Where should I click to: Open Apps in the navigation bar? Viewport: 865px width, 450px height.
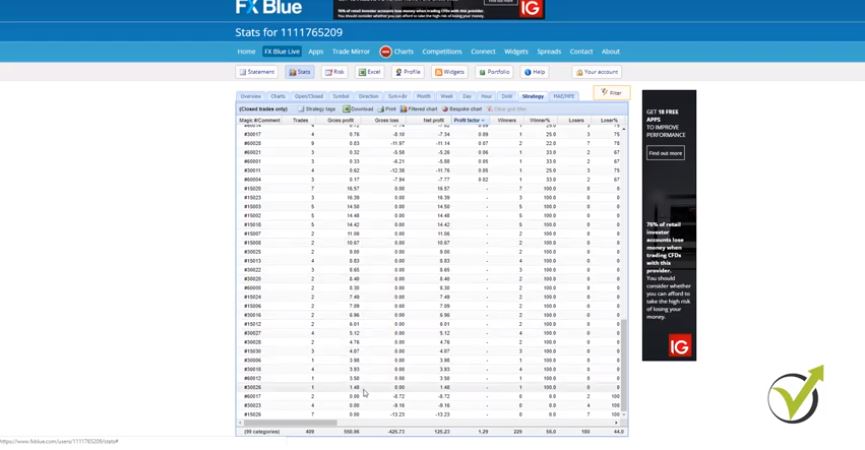point(316,52)
